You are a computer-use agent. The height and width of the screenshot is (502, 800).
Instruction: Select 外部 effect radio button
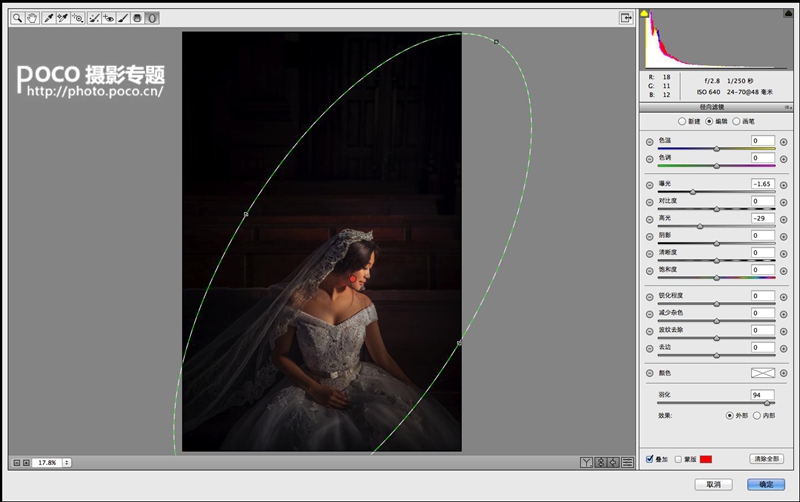[x=730, y=416]
